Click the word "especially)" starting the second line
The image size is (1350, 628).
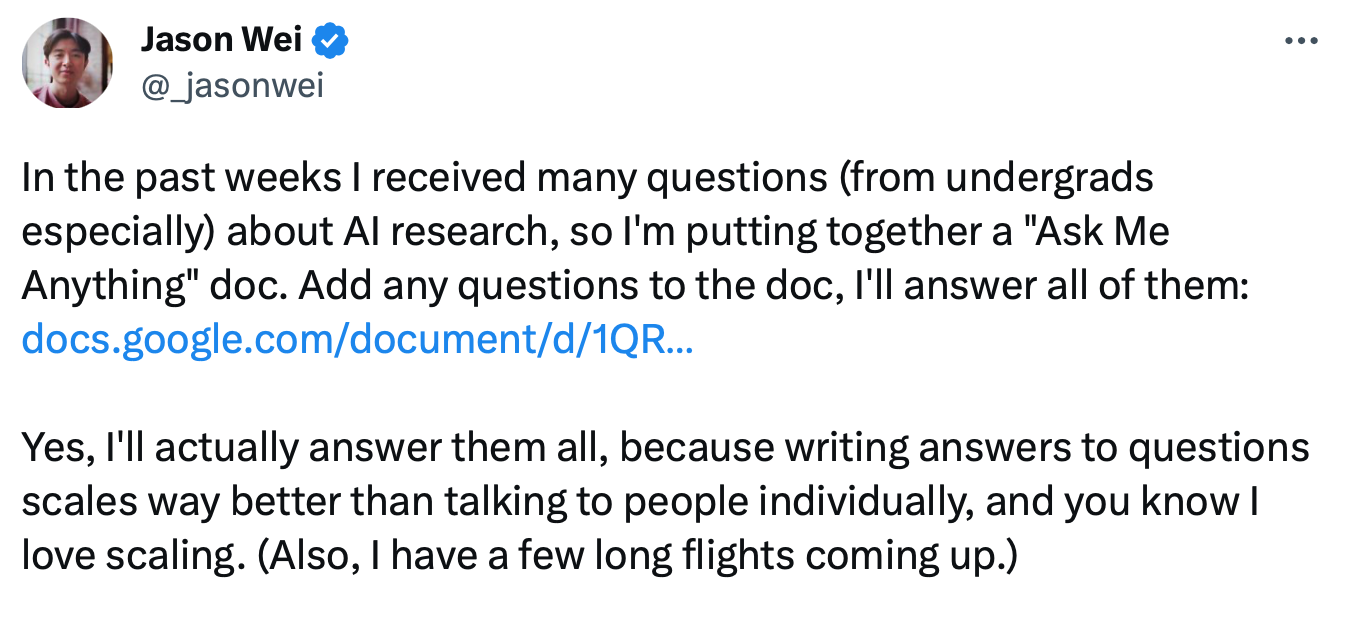pyautogui.click(x=118, y=232)
